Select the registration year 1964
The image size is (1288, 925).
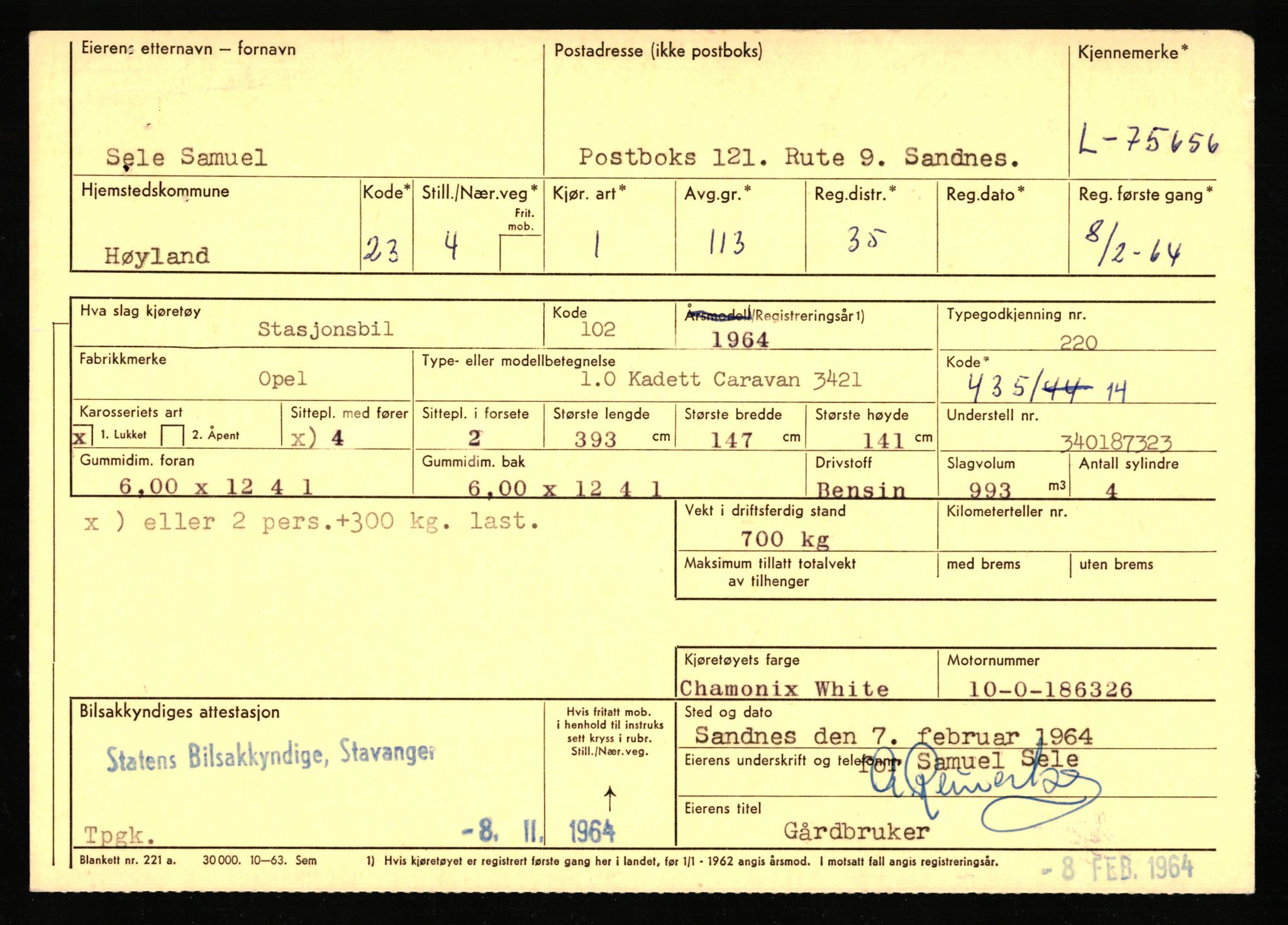[x=740, y=340]
